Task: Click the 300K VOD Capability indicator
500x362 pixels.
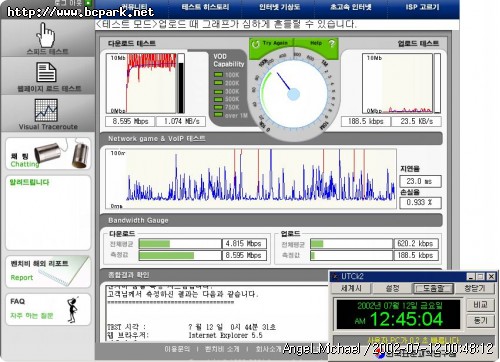Action: point(218,91)
